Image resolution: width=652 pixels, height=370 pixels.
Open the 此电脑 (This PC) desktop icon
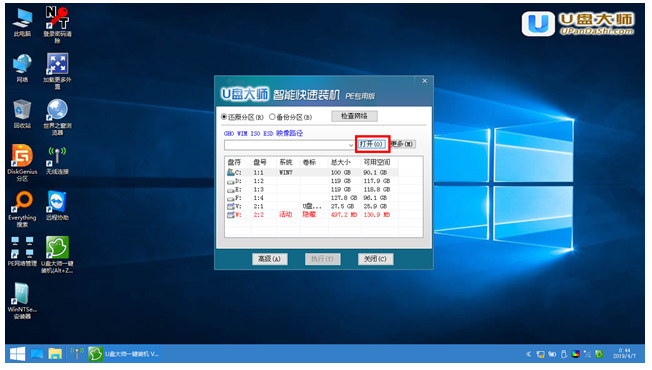click(x=22, y=22)
